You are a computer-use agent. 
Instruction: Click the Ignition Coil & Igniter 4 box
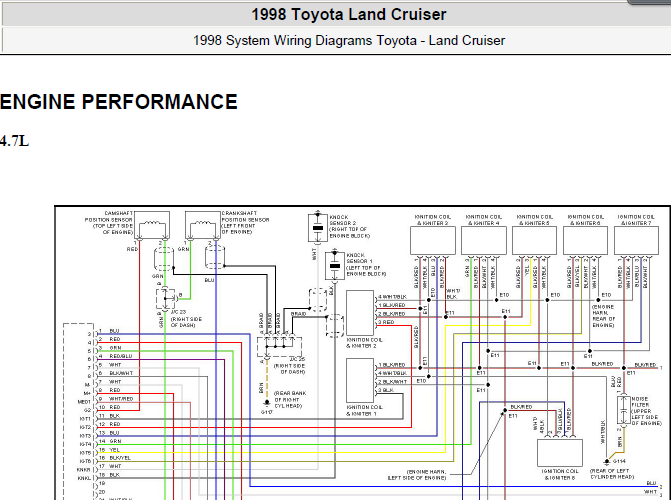coord(484,241)
